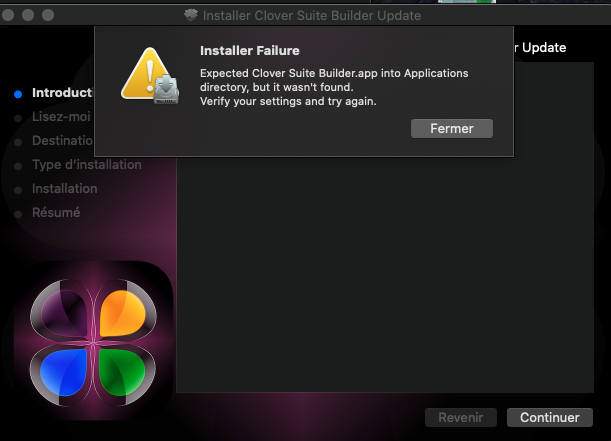Click the 'Verify your settings and try again' text
Image resolution: width=611 pixels, height=441 pixels.
[288, 101]
